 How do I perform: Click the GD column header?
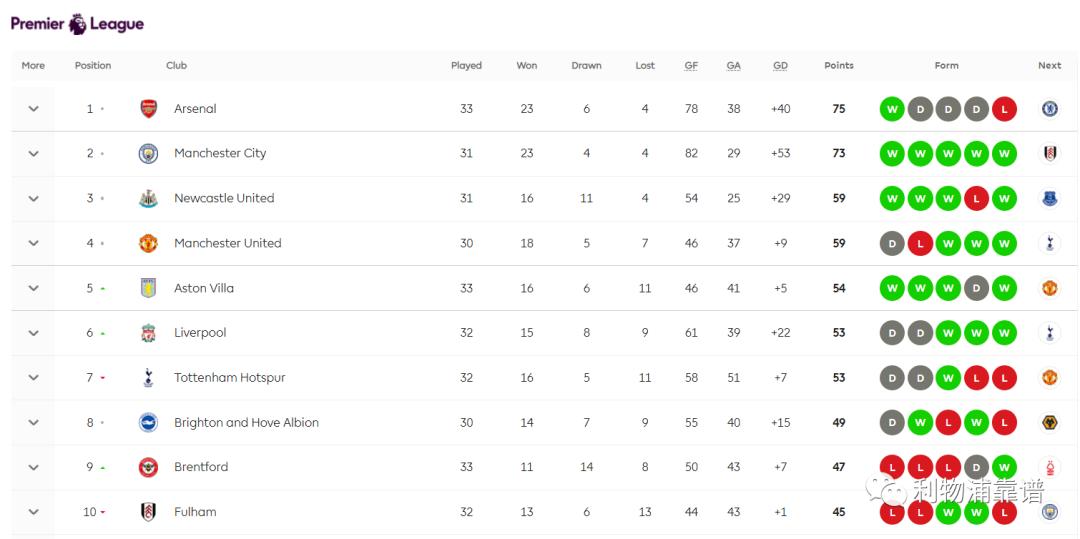[780, 66]
